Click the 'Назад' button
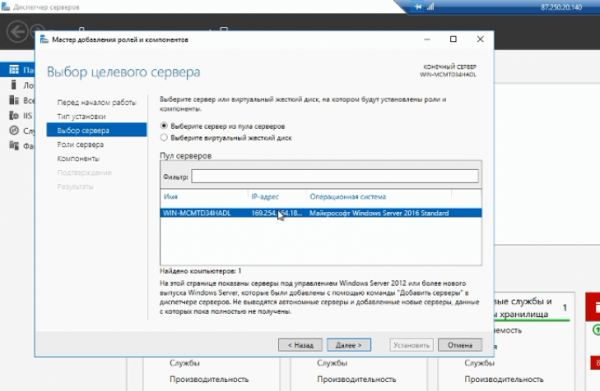The width and height of the screenshot is (600, 391). [300, 345]
